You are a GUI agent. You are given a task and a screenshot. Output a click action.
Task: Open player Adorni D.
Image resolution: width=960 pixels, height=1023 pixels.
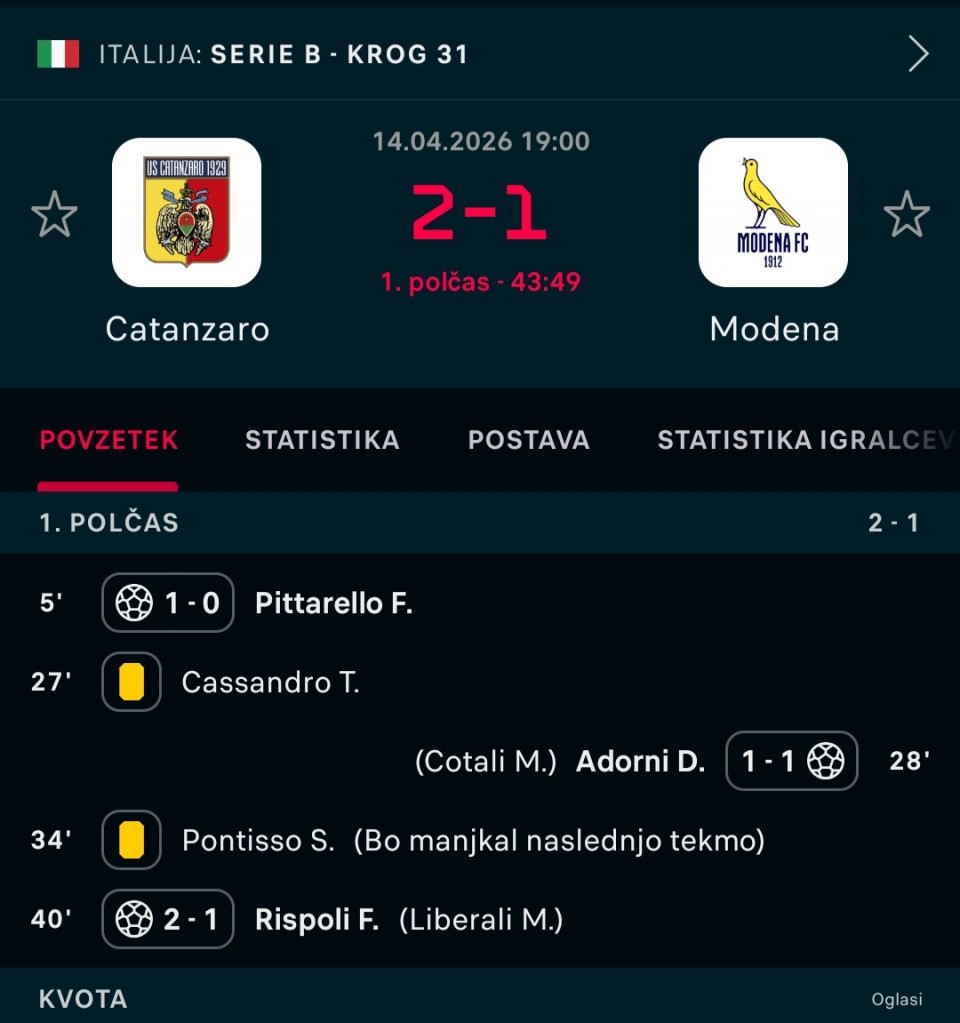pyautogui.click(x=640, y=762)
